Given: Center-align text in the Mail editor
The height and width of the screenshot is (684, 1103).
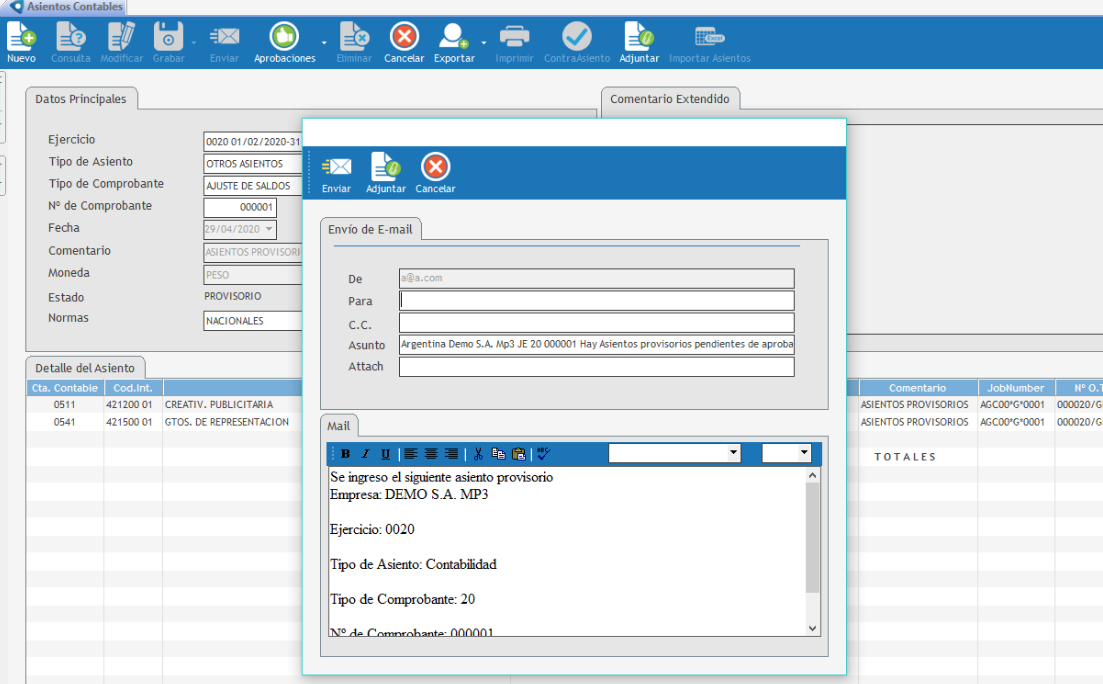Looking at the screenshot, I should [x=431, y=454].
